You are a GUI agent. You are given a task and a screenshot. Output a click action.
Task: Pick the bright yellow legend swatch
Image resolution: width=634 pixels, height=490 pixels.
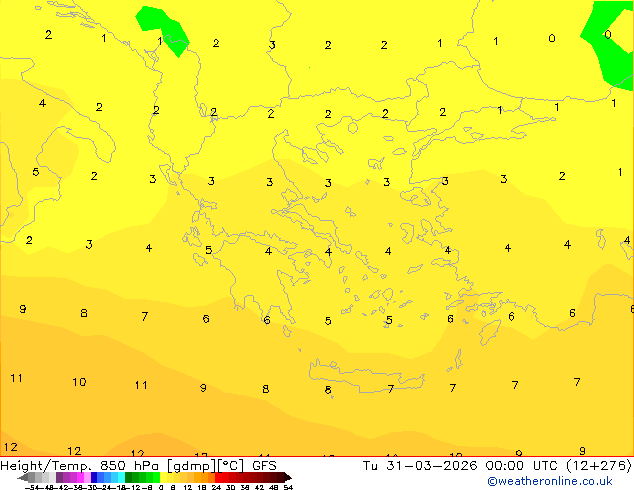click(163, 477)
